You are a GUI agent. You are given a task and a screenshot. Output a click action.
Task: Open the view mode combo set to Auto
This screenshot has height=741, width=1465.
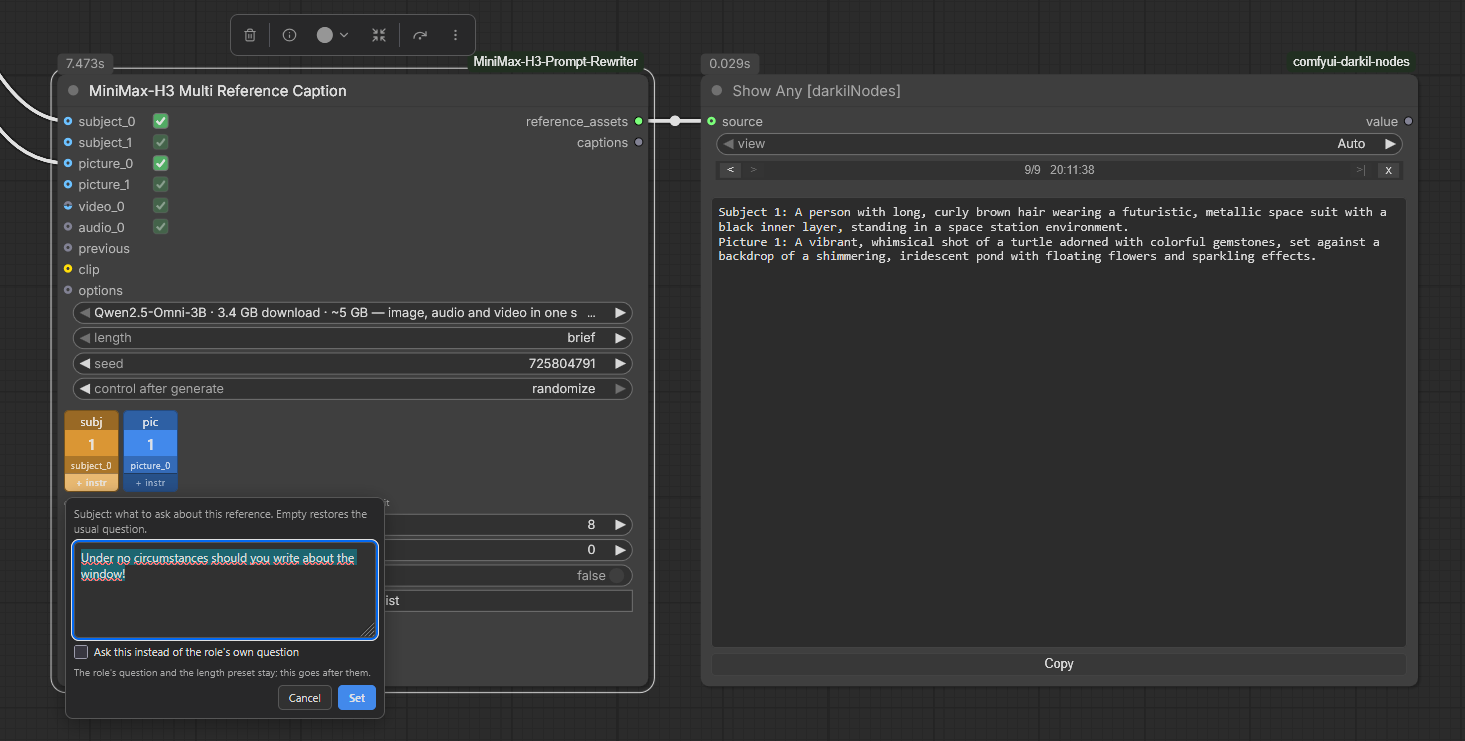pos(1059,144)
